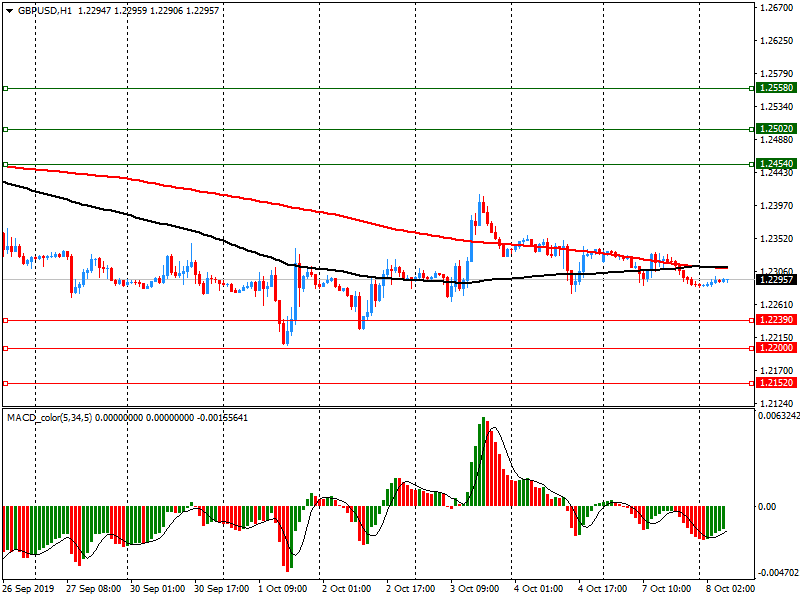Click left handle of the 1.25580 line
Image resolution: width=800 pixels, height=600 pixels.
point(5,89)
